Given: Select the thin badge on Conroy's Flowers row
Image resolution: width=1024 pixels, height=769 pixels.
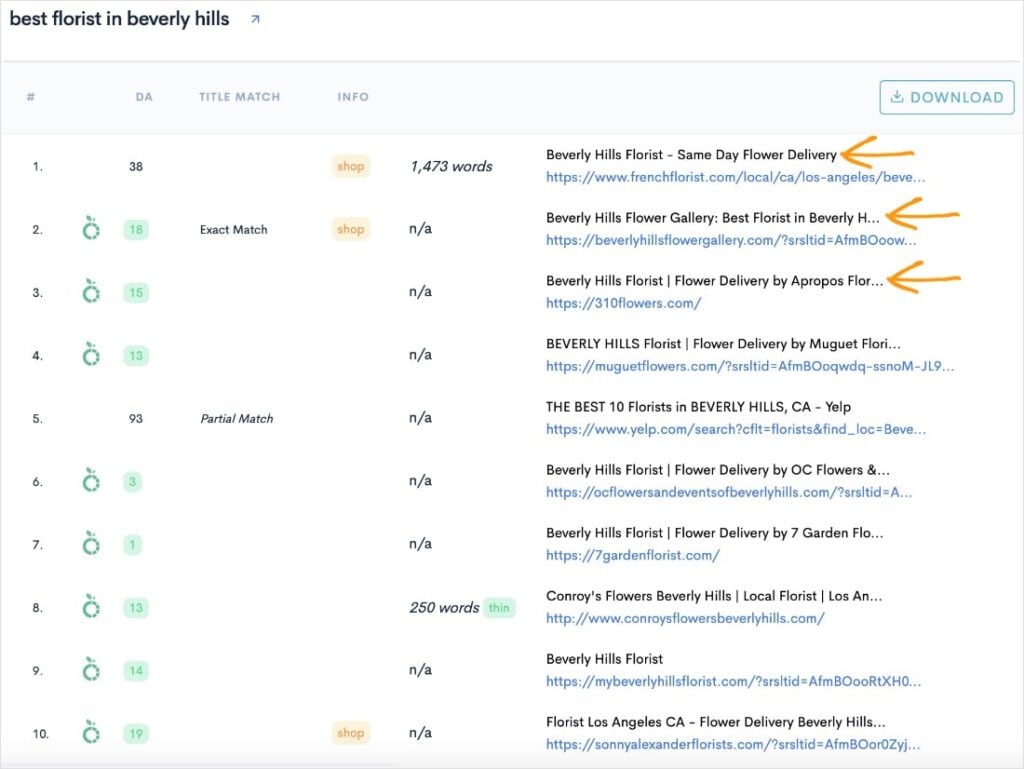Looking at the screenshot, I should coord(499,607).
